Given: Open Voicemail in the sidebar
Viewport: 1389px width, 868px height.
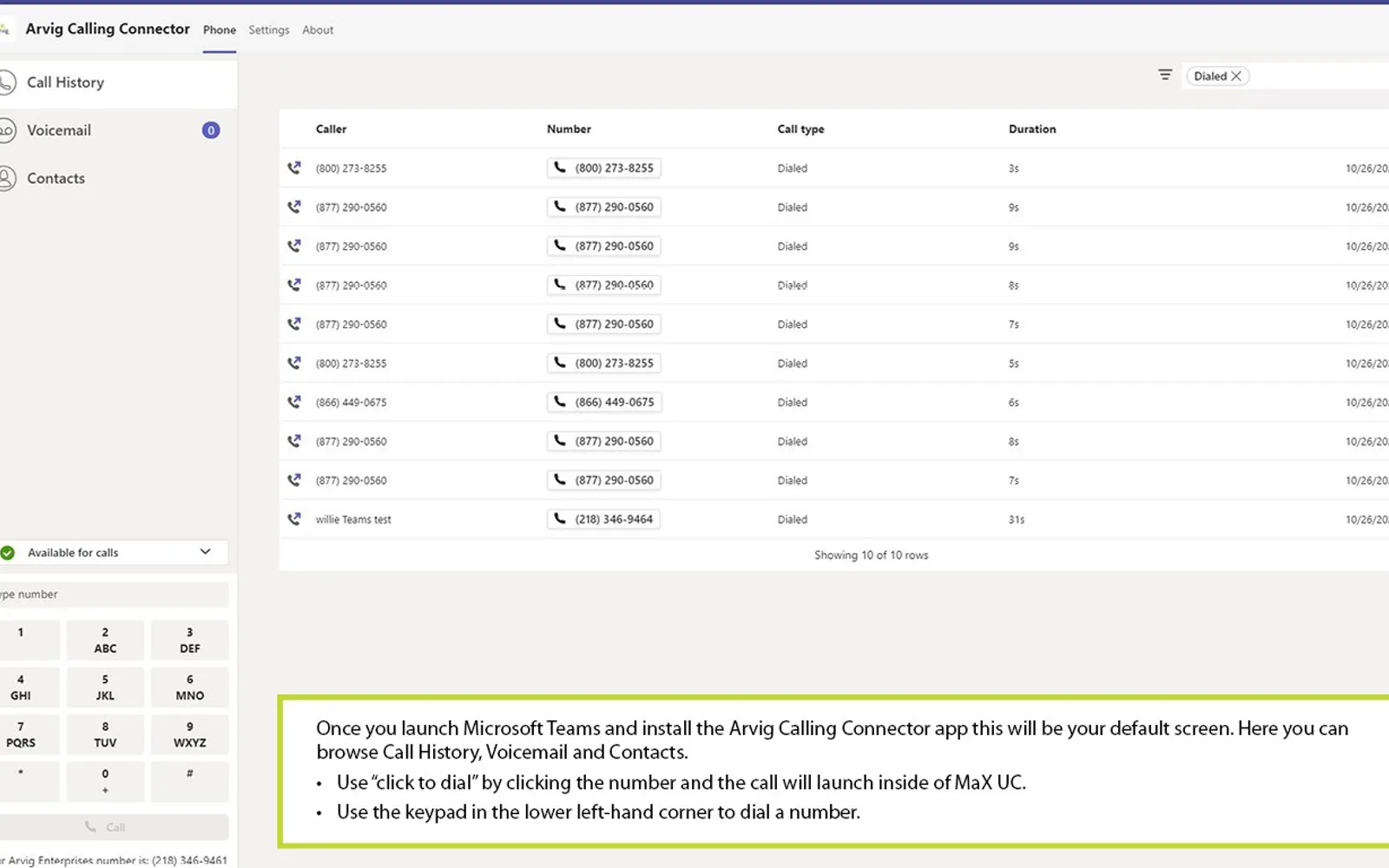Looking at the screenshot, I should pyautogui.click(x=117, y=130).
